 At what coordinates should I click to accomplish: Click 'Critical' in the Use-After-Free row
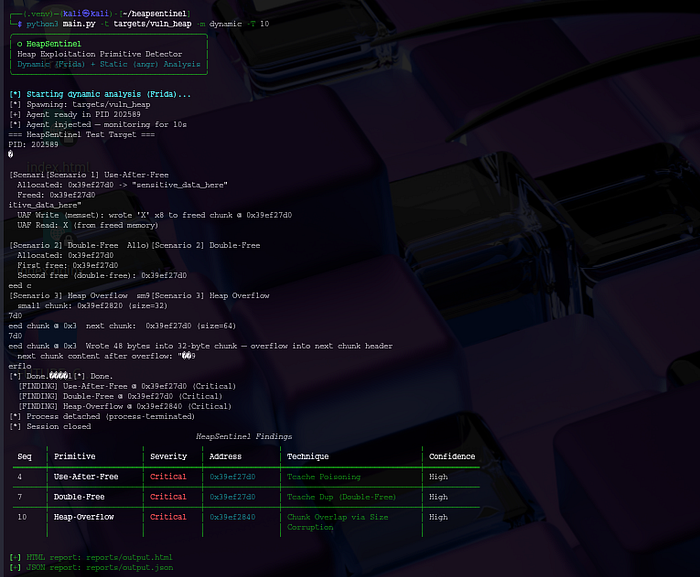pos(168,477)
